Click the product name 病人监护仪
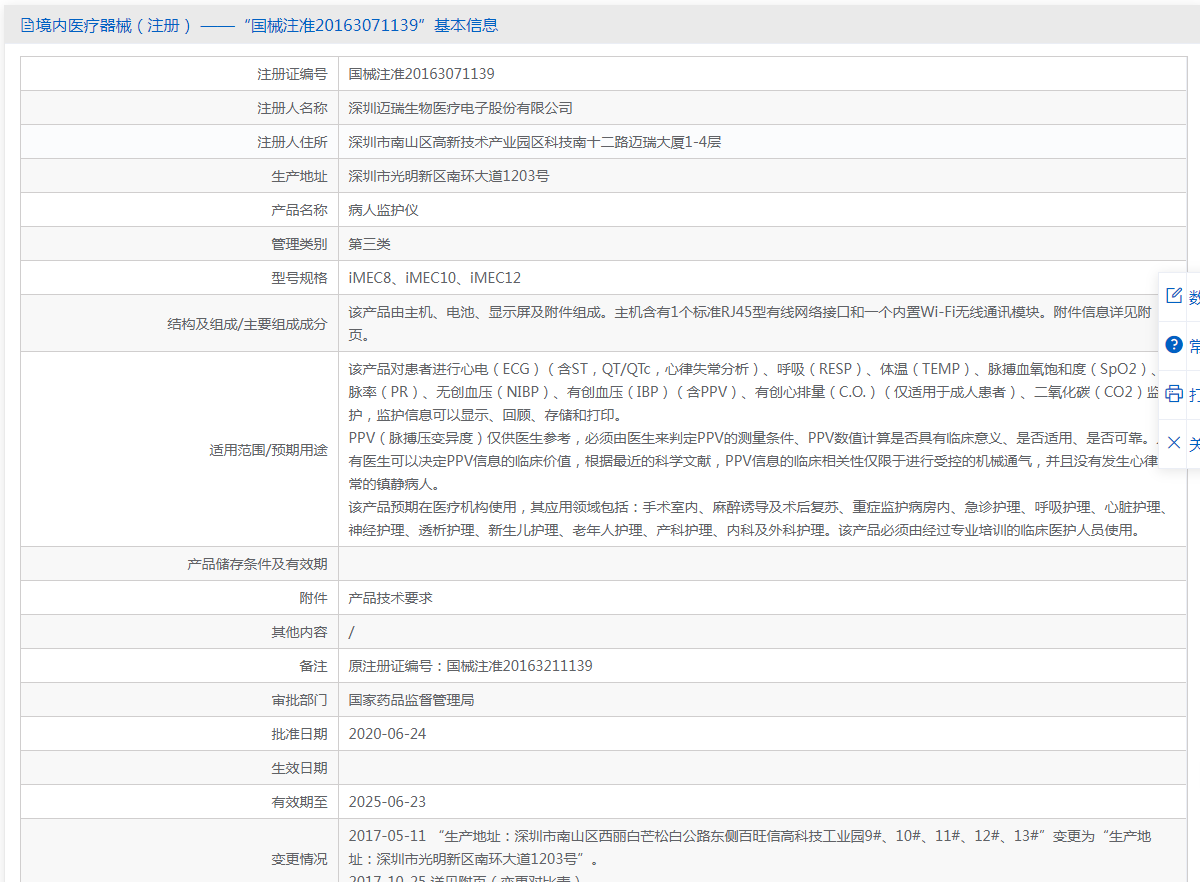1200x882 pixels. point(384,210)
